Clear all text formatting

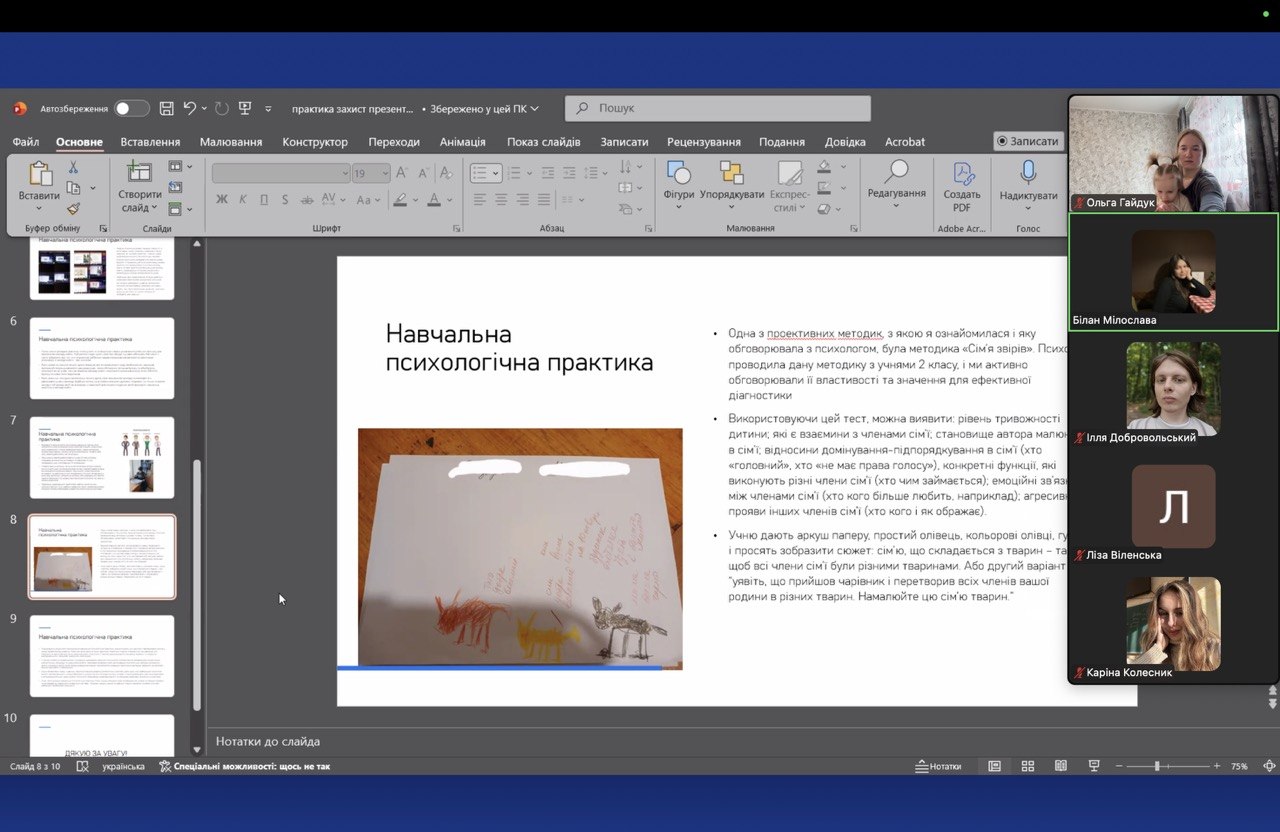446,173
